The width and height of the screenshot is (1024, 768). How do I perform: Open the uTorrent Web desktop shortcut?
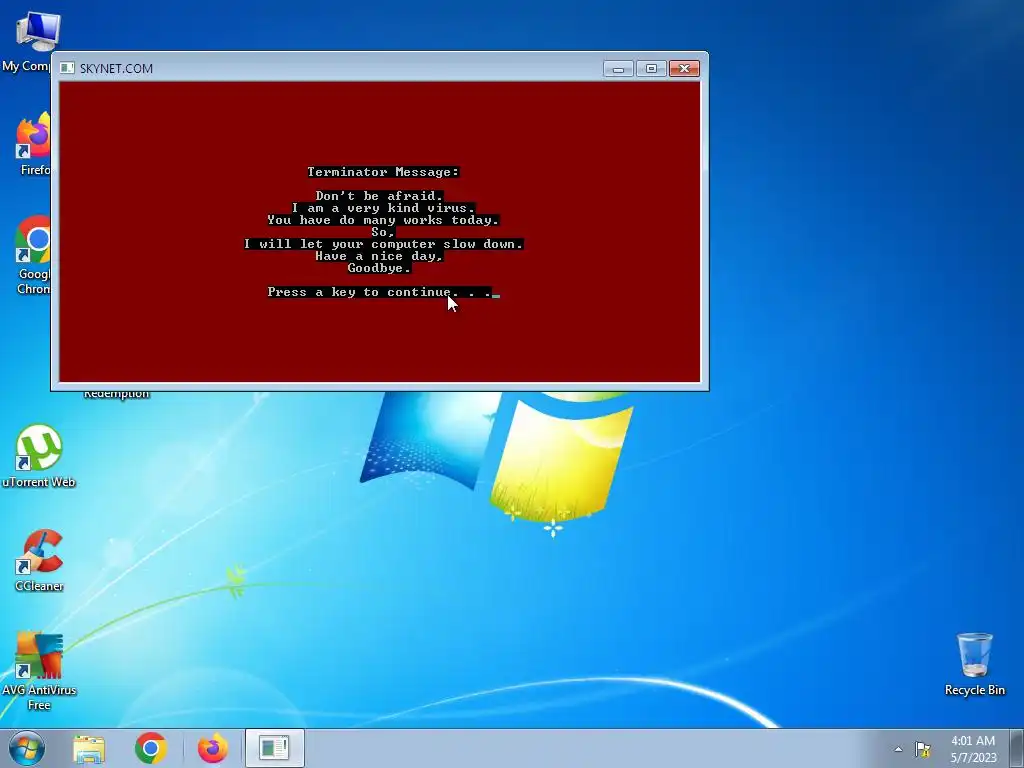point(39,456)
